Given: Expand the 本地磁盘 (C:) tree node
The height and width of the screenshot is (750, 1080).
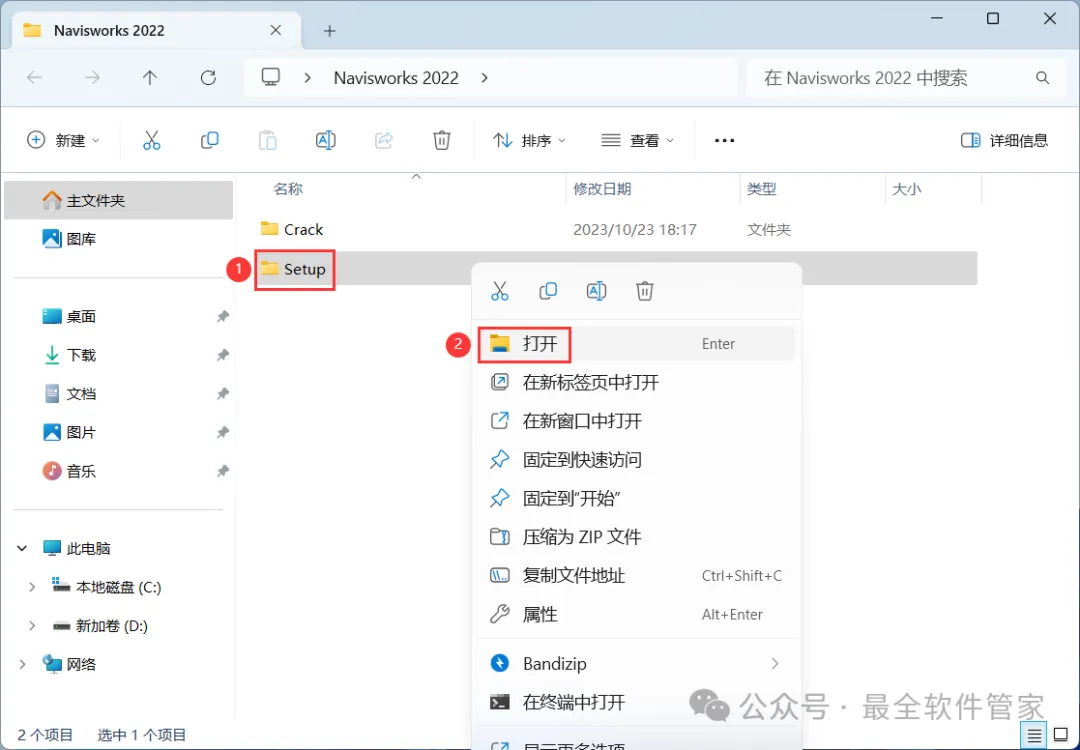Looking at the screenshot, I should (32, 587).
